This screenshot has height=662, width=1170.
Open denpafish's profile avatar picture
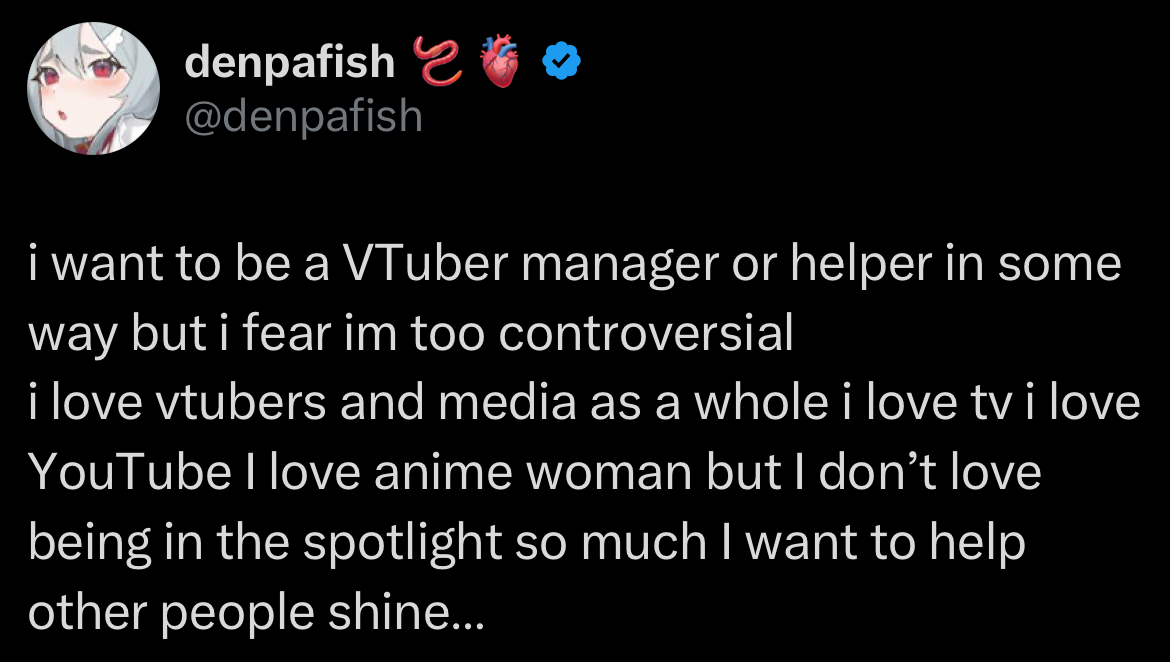click(x=93, y=88)
